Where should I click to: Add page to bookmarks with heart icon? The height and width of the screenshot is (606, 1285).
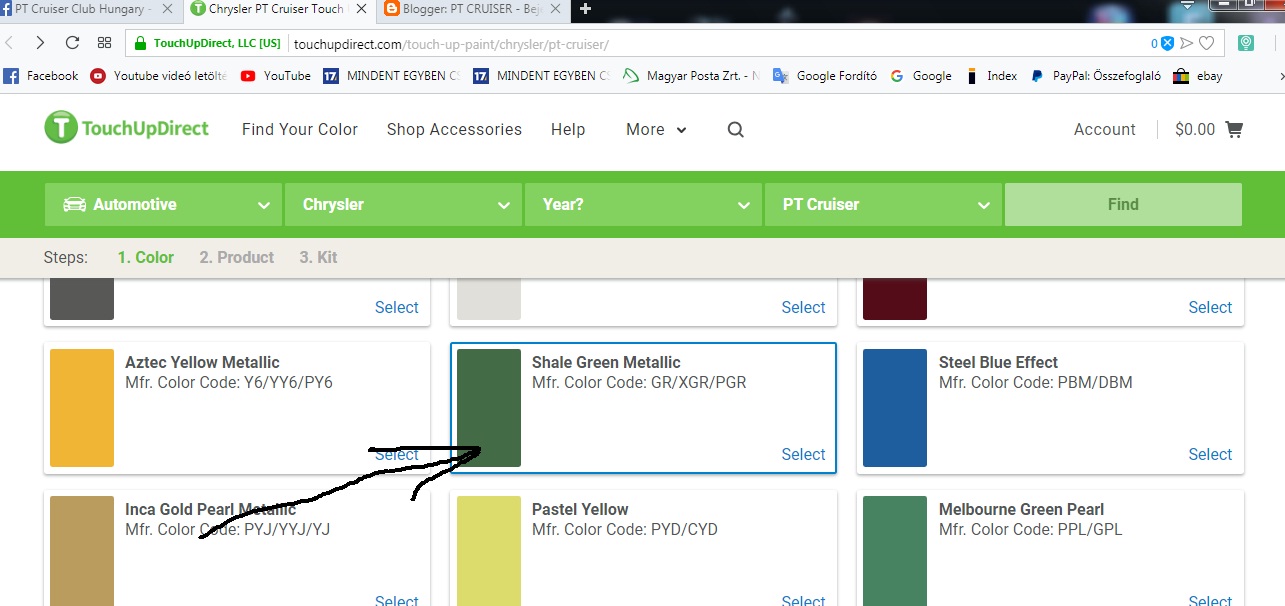1207,43
